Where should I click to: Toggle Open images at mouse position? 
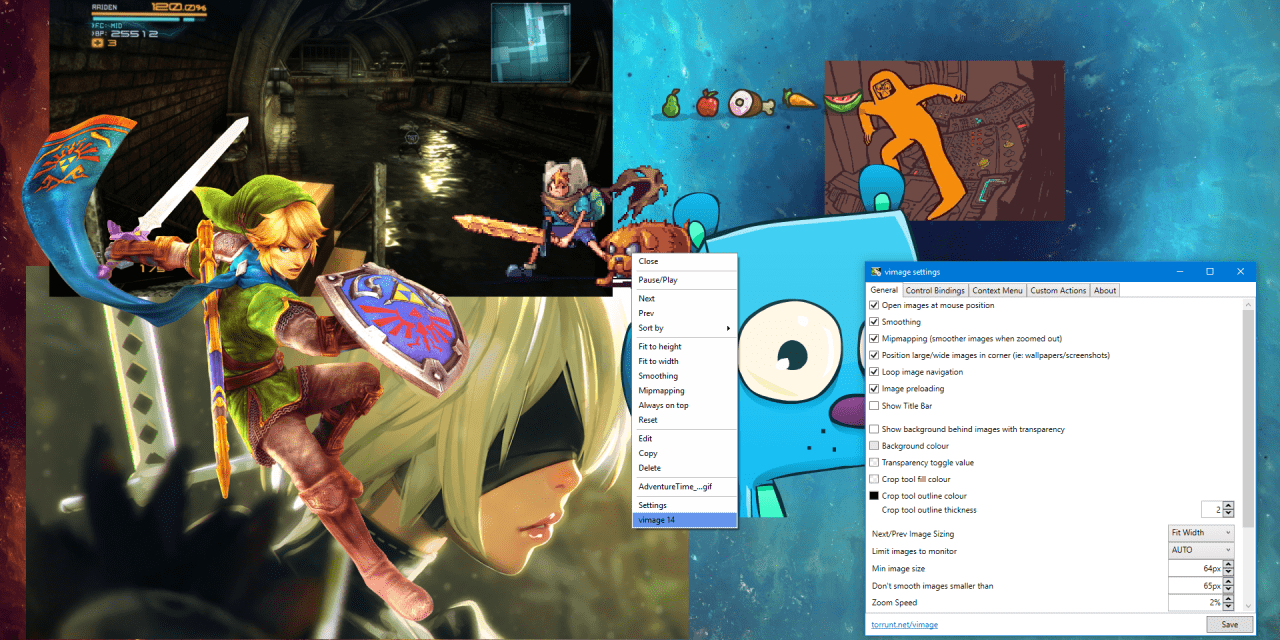(874, 305)
